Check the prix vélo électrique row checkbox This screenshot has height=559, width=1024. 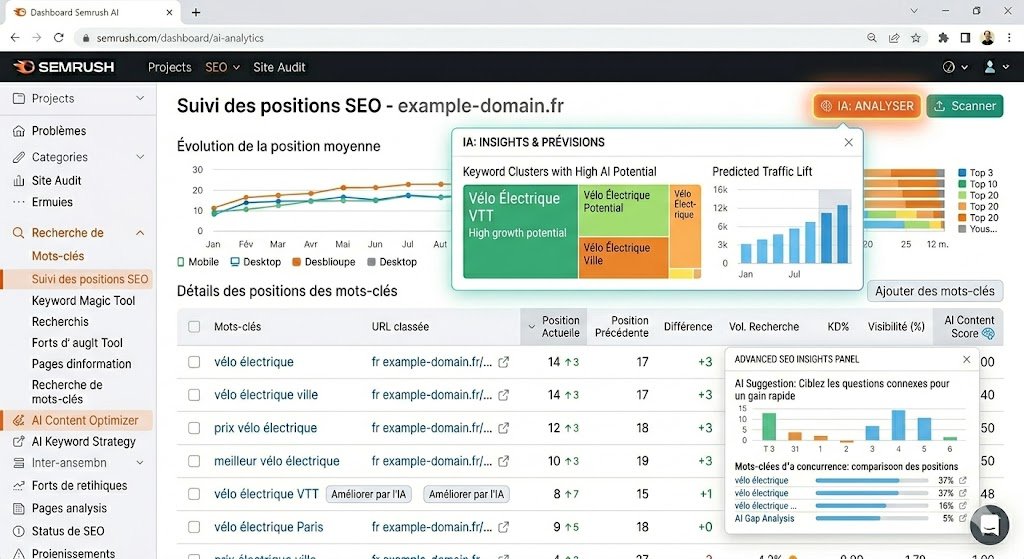(x=194, y=428)
